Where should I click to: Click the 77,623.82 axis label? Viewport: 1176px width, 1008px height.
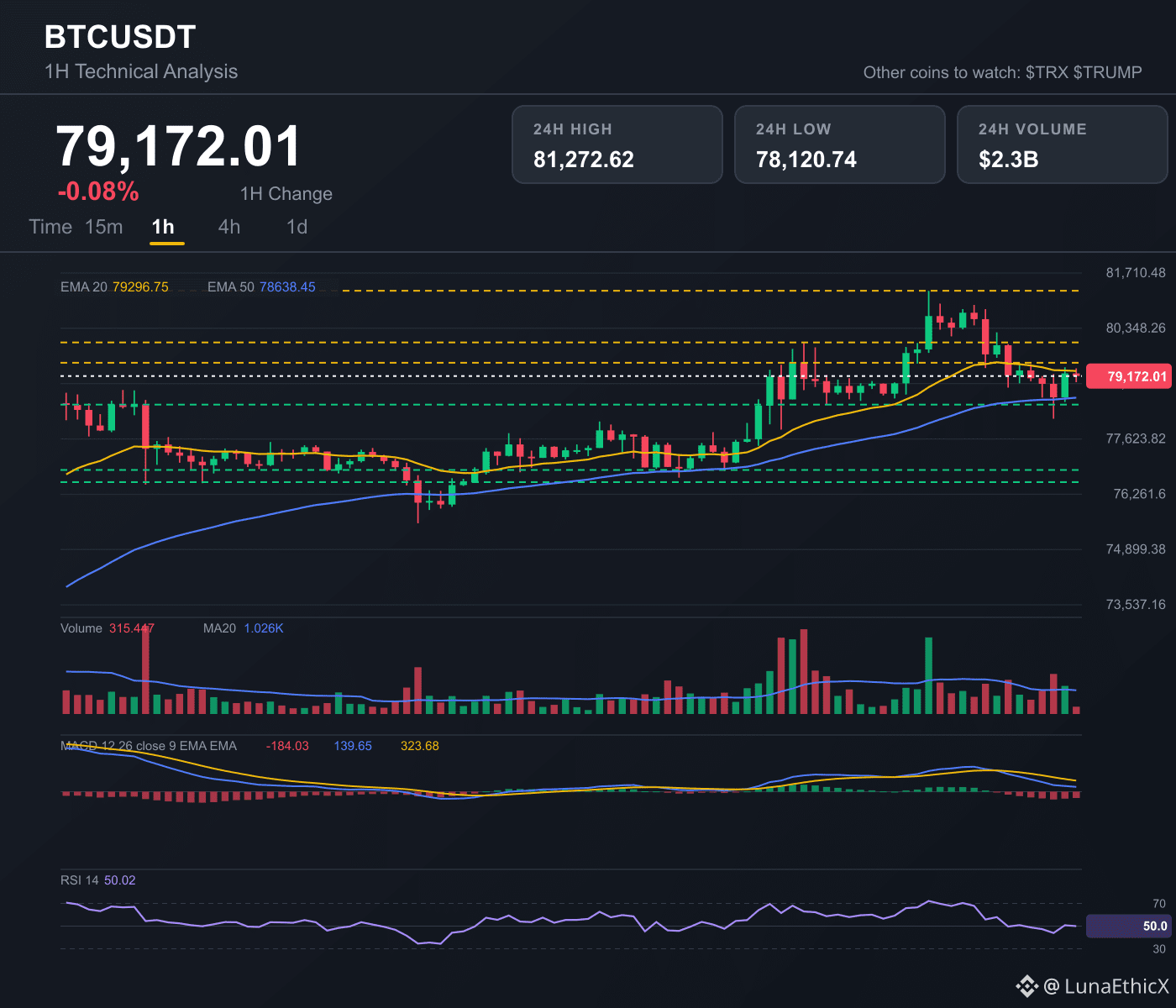[x=1136, y=438]
